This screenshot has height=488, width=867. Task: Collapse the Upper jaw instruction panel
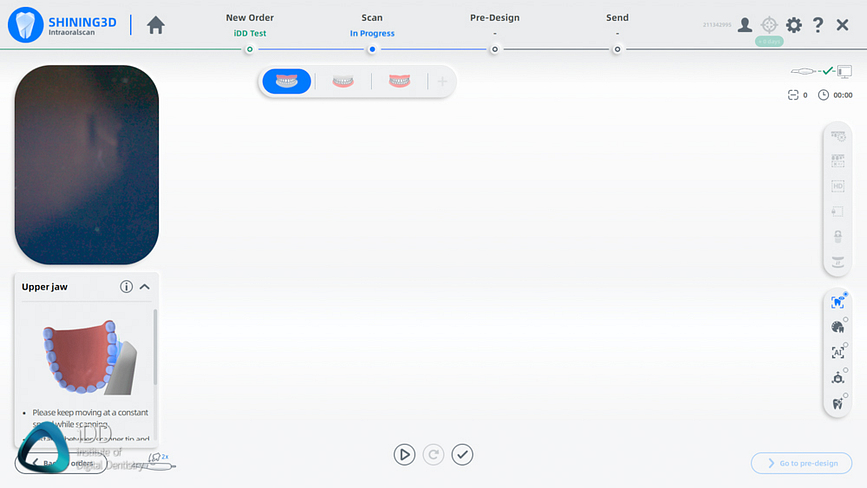(145, 287)
